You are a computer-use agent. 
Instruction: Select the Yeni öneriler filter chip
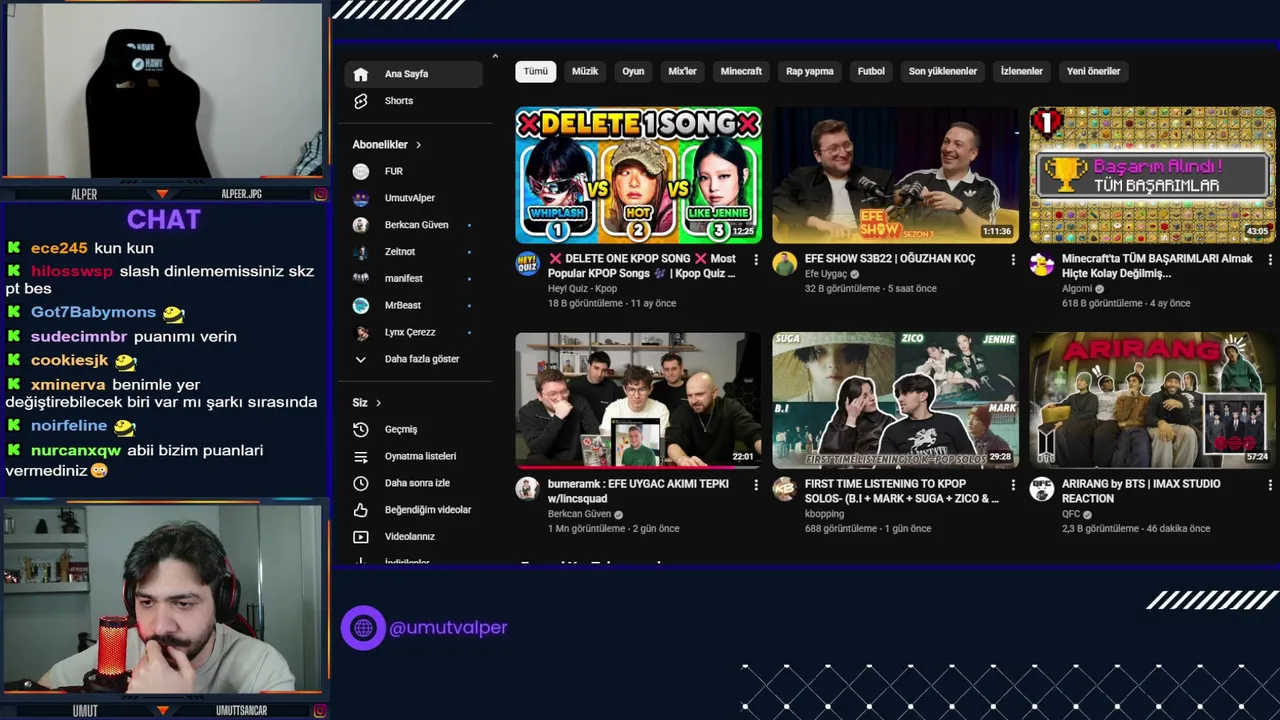[x=1093, y=71]
